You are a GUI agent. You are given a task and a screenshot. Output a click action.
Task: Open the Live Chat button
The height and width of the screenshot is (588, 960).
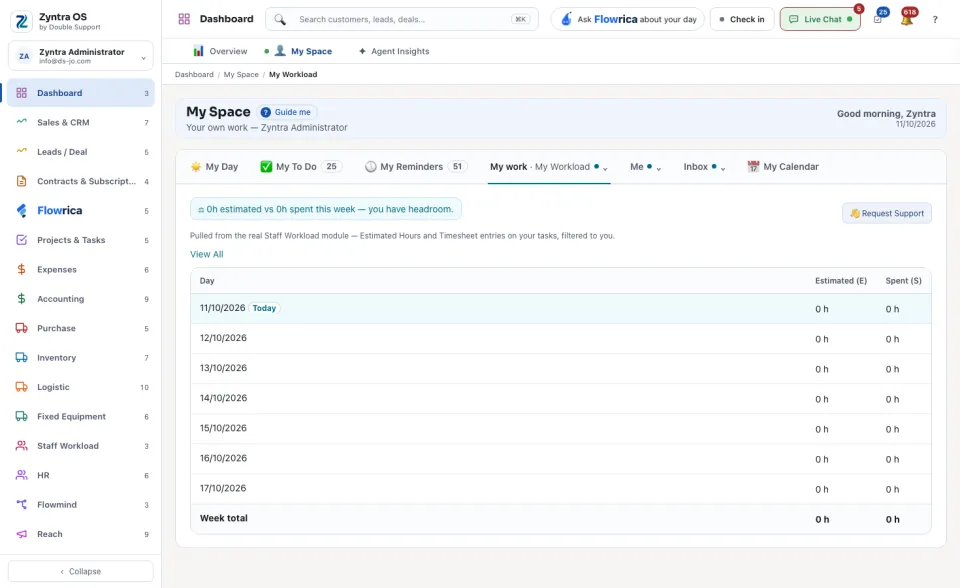(820, 20)
